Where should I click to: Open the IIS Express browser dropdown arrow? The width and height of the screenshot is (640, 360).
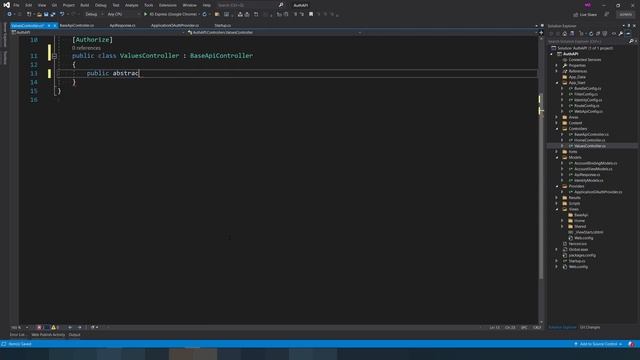coord(199,14)
